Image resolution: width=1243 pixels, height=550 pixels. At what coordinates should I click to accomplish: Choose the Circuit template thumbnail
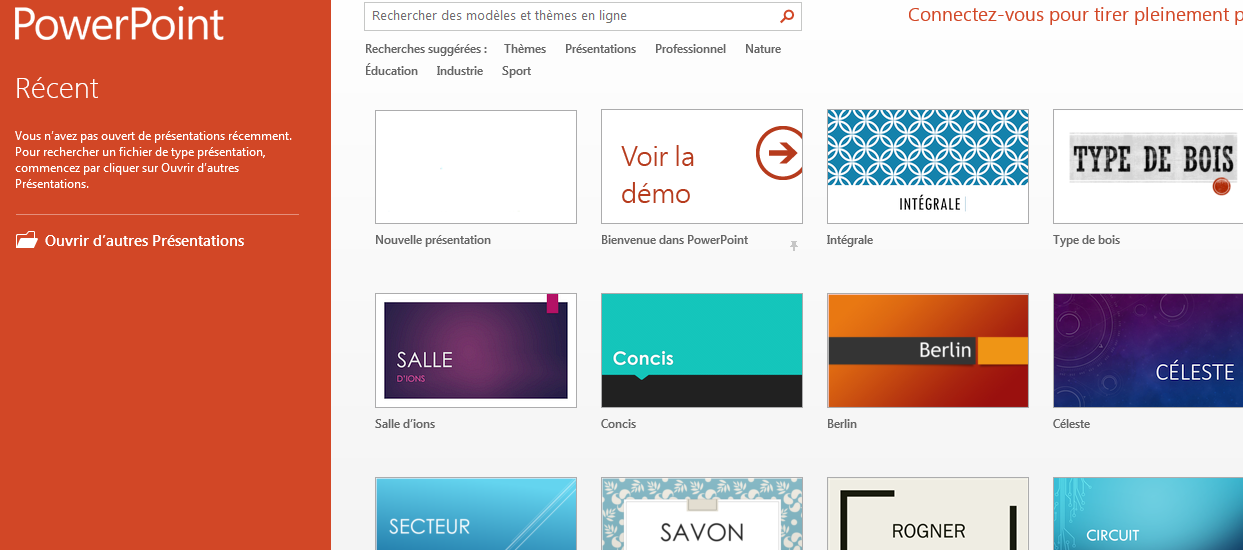click(x=1148, y=514)
